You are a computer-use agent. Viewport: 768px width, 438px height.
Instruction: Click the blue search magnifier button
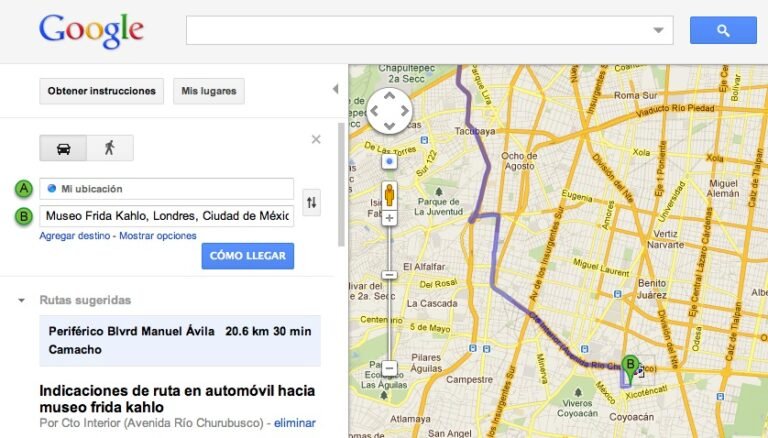723,30
